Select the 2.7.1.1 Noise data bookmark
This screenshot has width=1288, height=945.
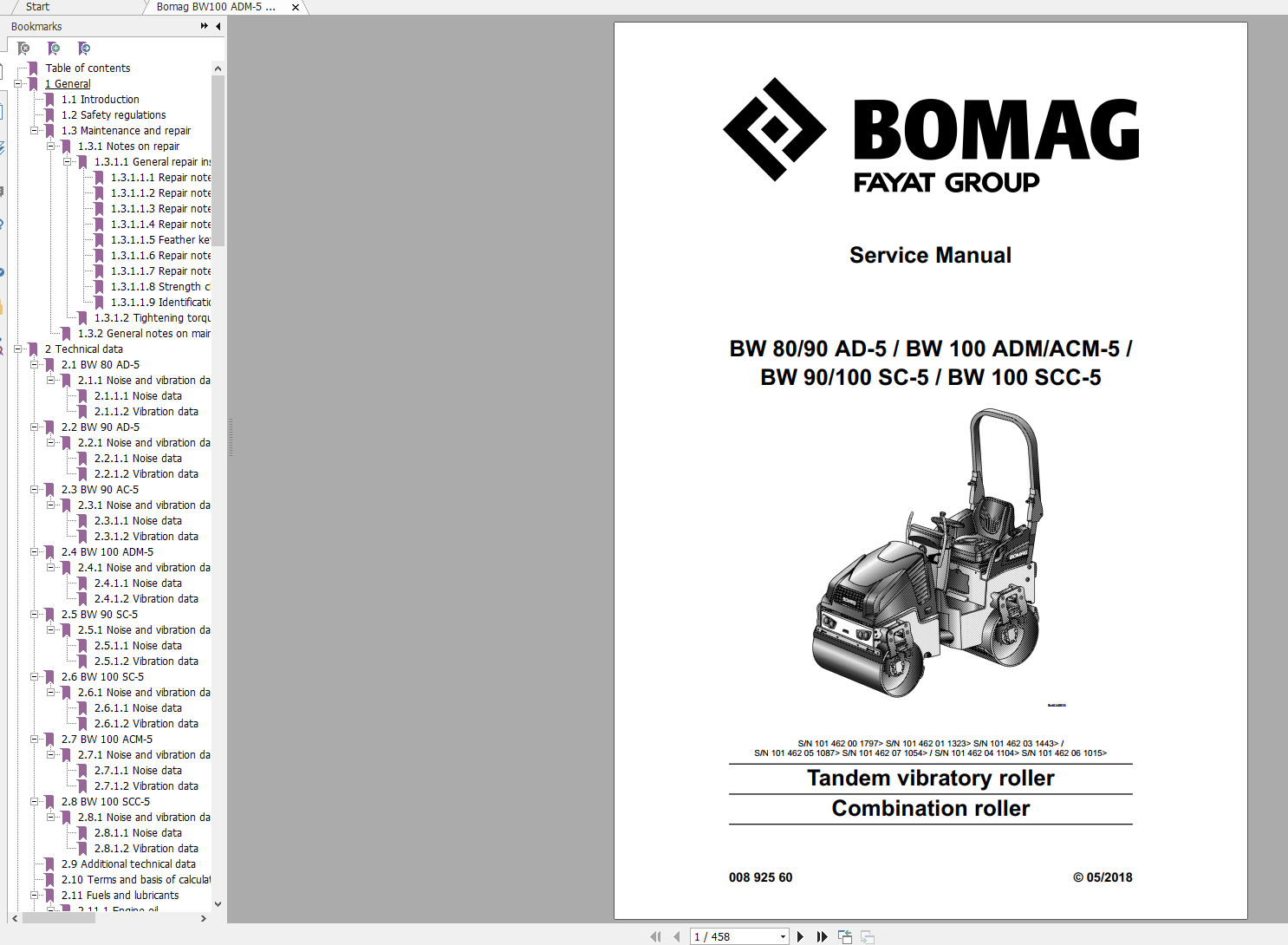[x=138, y=771]
